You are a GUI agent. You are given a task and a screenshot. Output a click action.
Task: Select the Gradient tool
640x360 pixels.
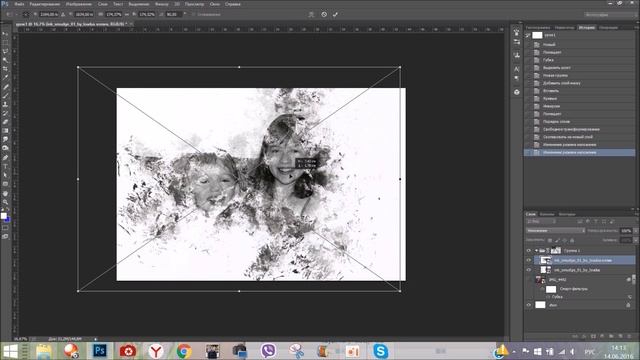[5, 131]
